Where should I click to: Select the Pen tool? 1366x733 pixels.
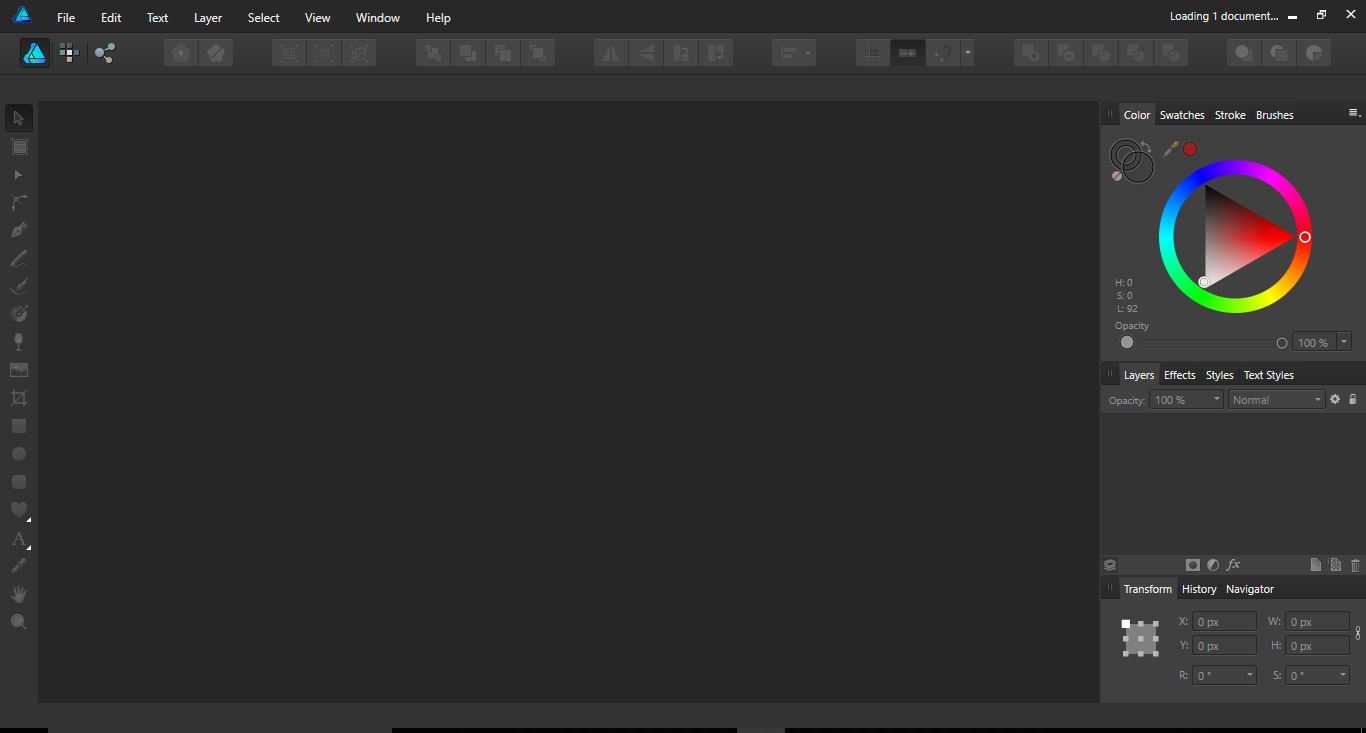click(18, 230)
